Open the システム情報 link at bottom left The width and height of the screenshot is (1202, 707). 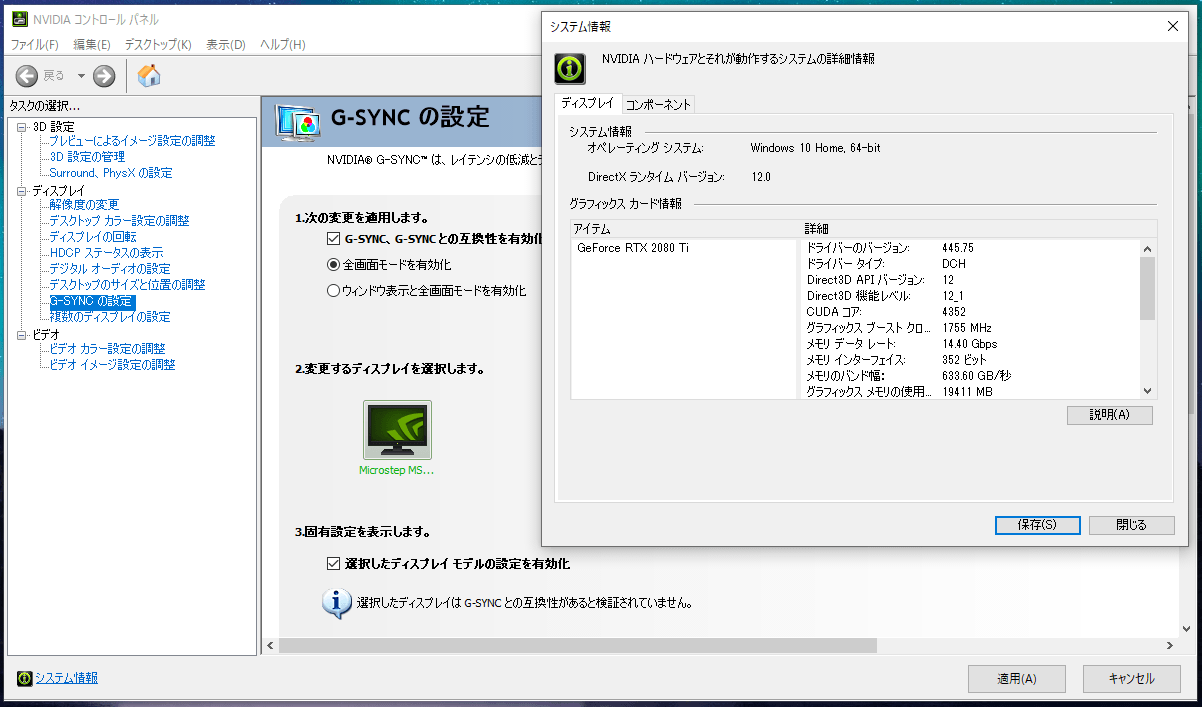pyautogui.click(x=67, y=678)
